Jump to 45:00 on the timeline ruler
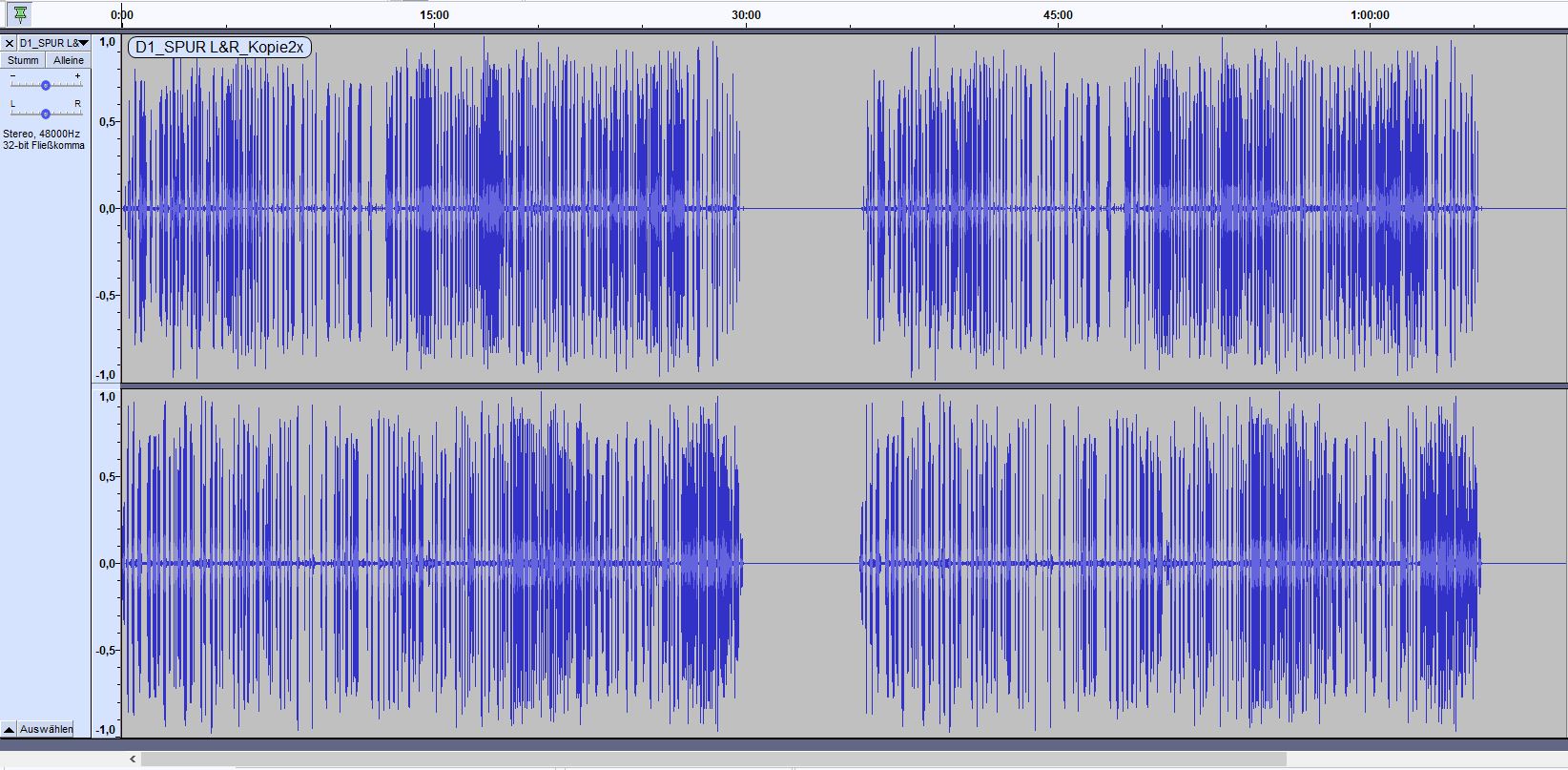Viewport: 1568px width, 770px height. pyautogui.click(x=1058, y=15)
